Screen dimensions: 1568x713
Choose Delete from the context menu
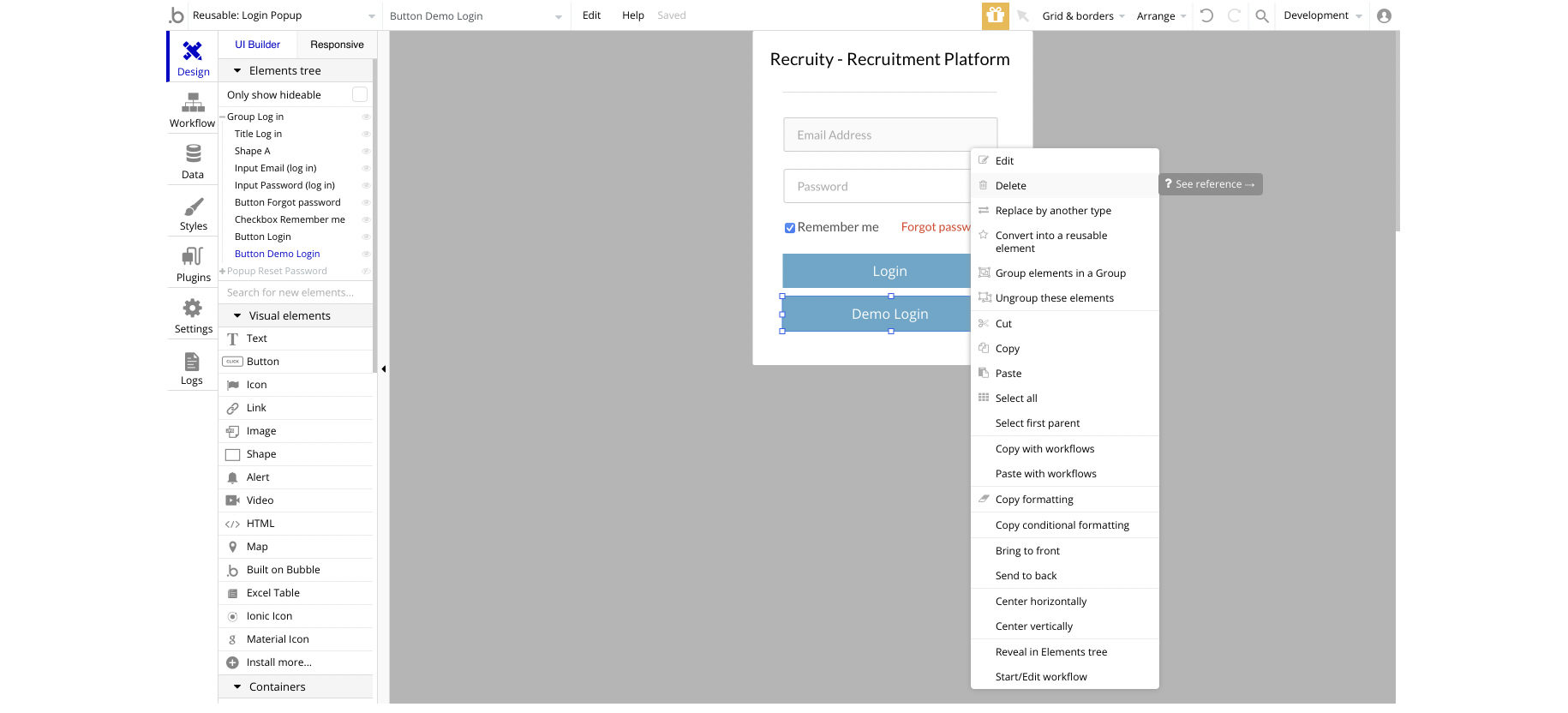coord(1011,185)
